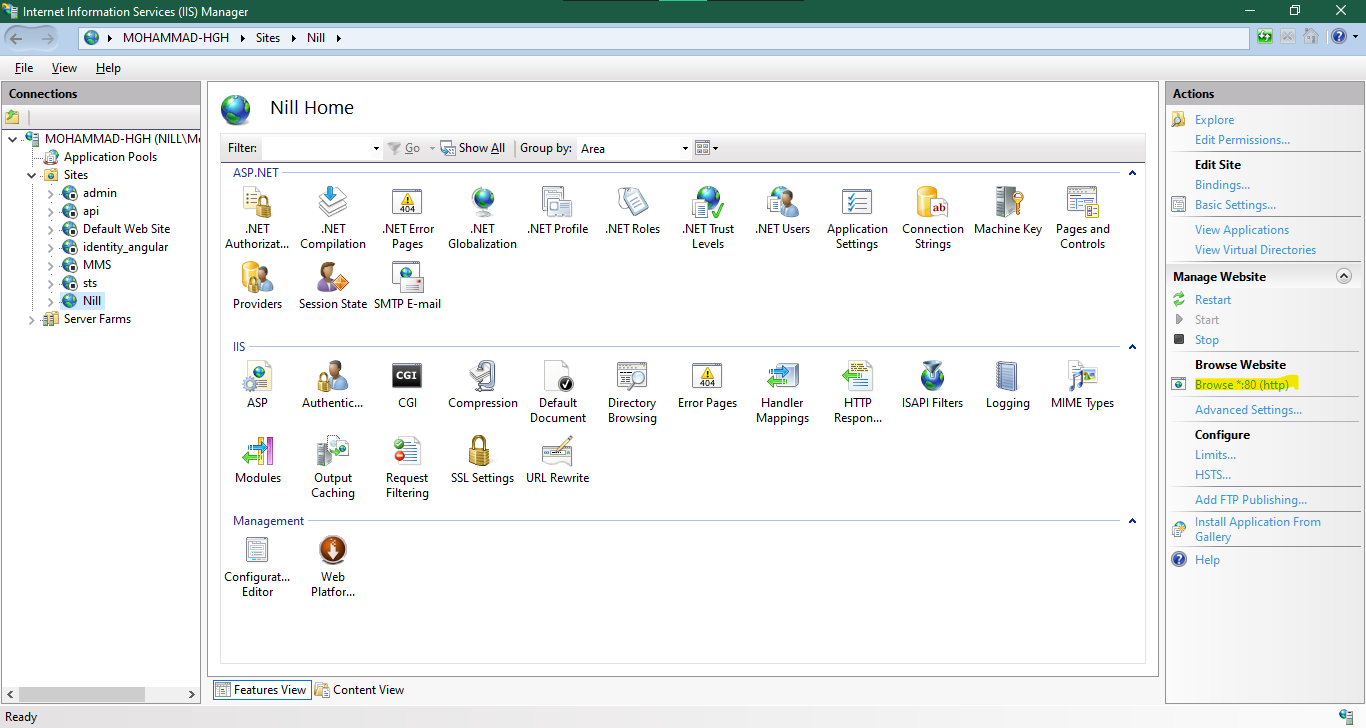The image size is (1366, 728).
Task: Open HTTP Response Headers feature
Action: (x=858, y=392)
